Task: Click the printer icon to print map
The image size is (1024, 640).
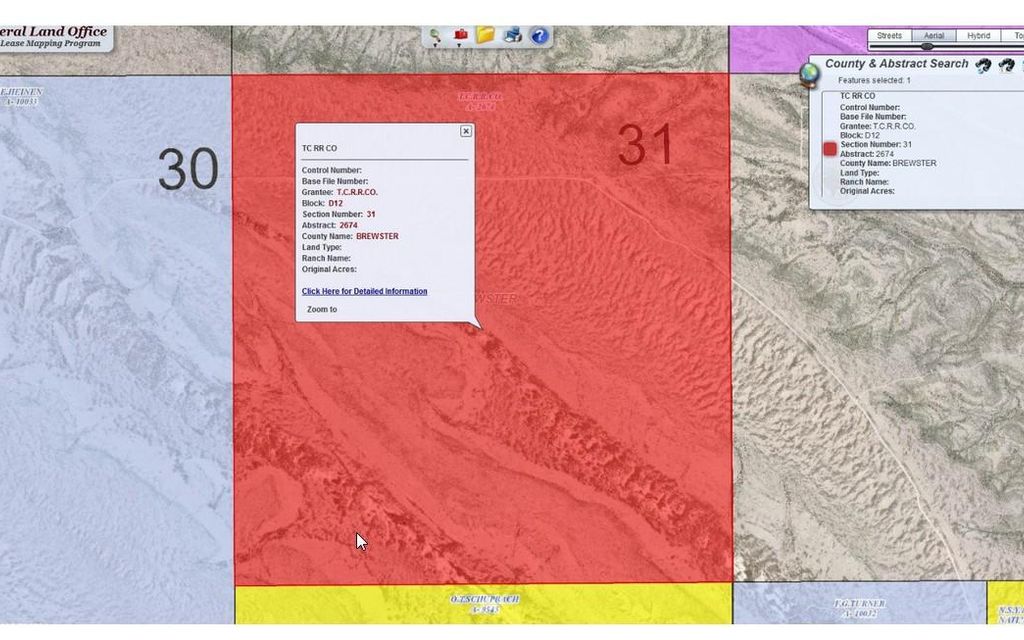Action: 512,35
